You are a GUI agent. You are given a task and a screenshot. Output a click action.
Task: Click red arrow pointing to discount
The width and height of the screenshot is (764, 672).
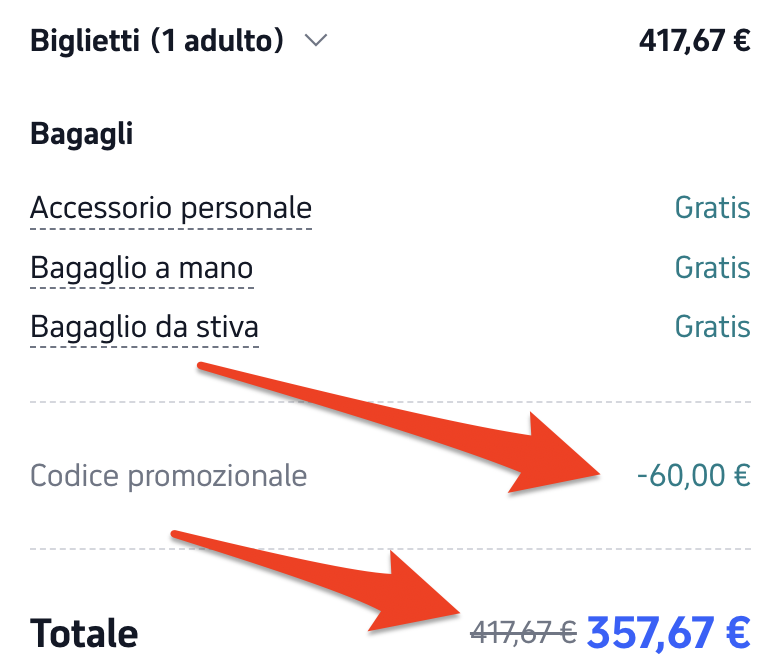point(399,427)
